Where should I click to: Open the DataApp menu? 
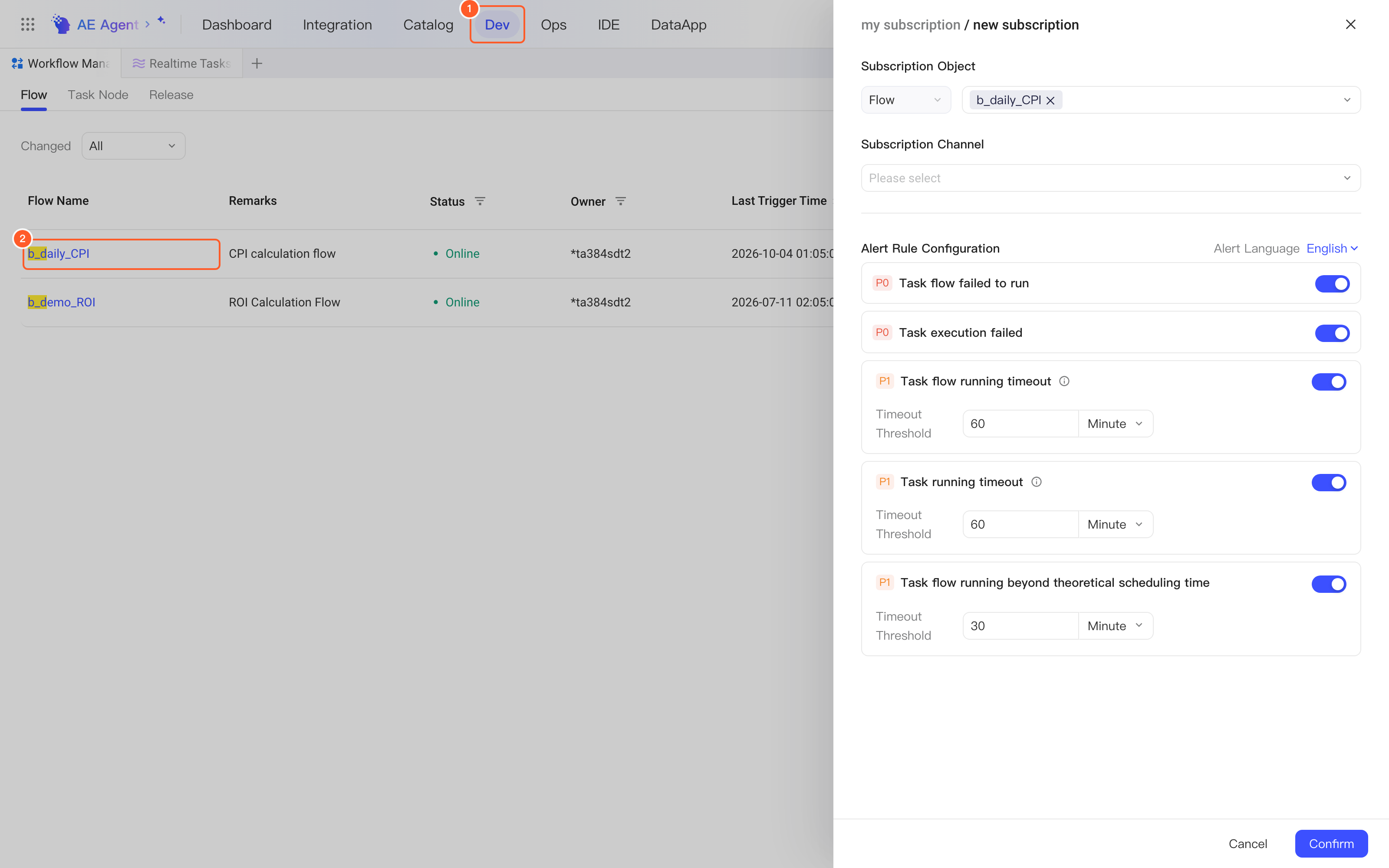point(678,25)
